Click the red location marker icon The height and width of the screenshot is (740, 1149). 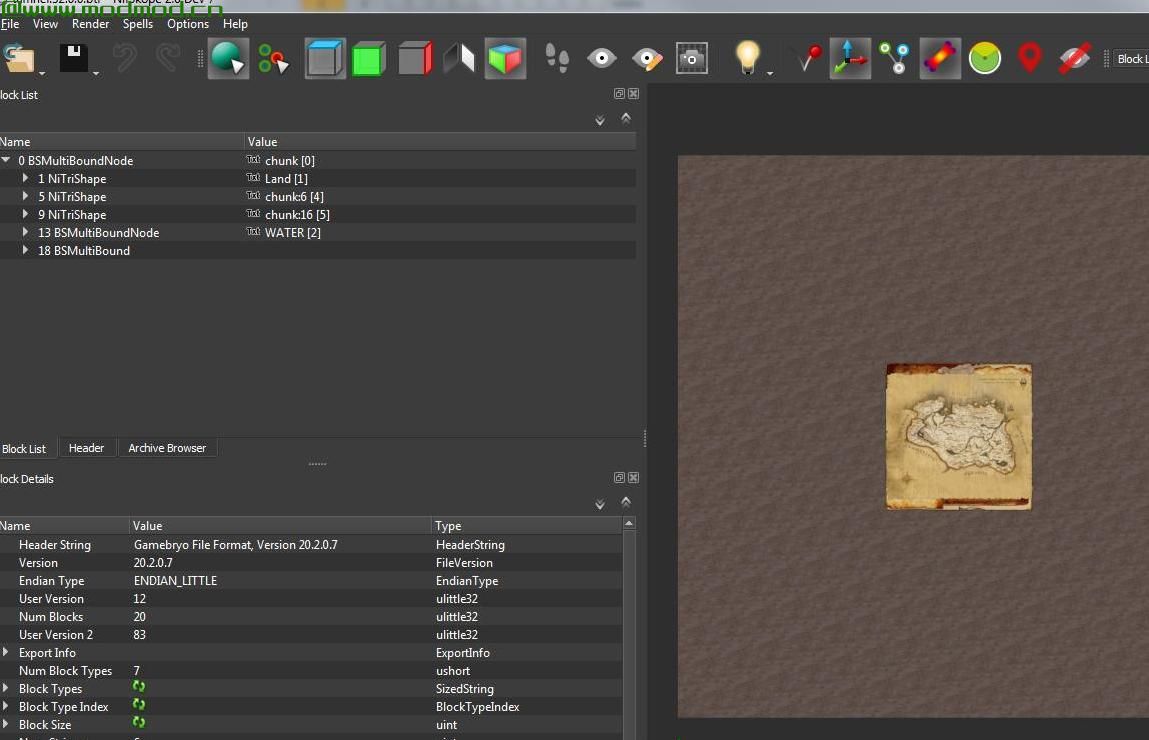point(1030,58)
